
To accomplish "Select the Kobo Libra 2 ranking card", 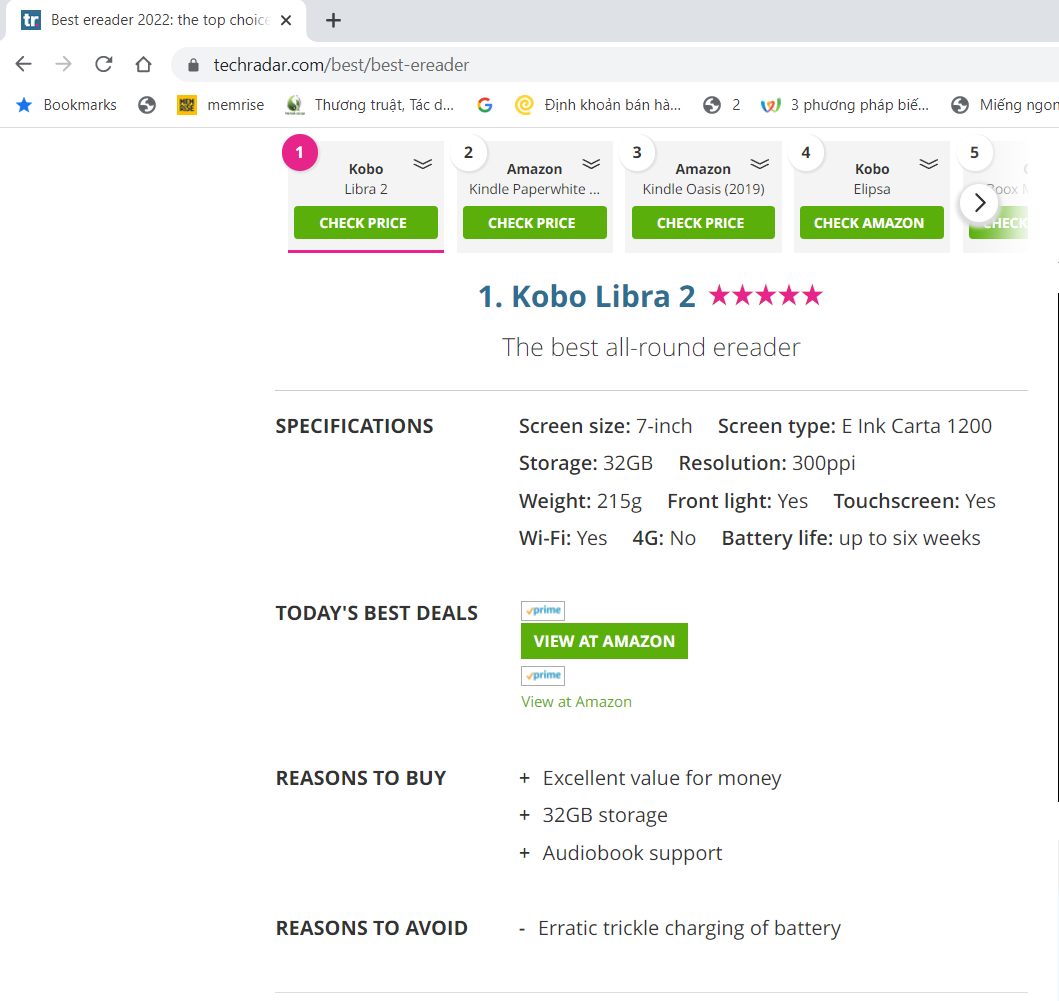I will [x=365, y=196].
